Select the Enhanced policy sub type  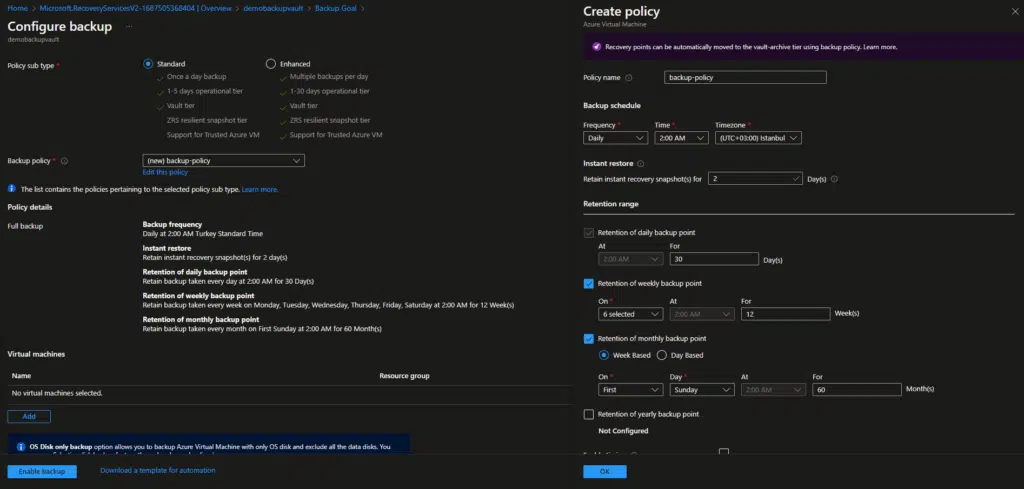pos(271,64)
